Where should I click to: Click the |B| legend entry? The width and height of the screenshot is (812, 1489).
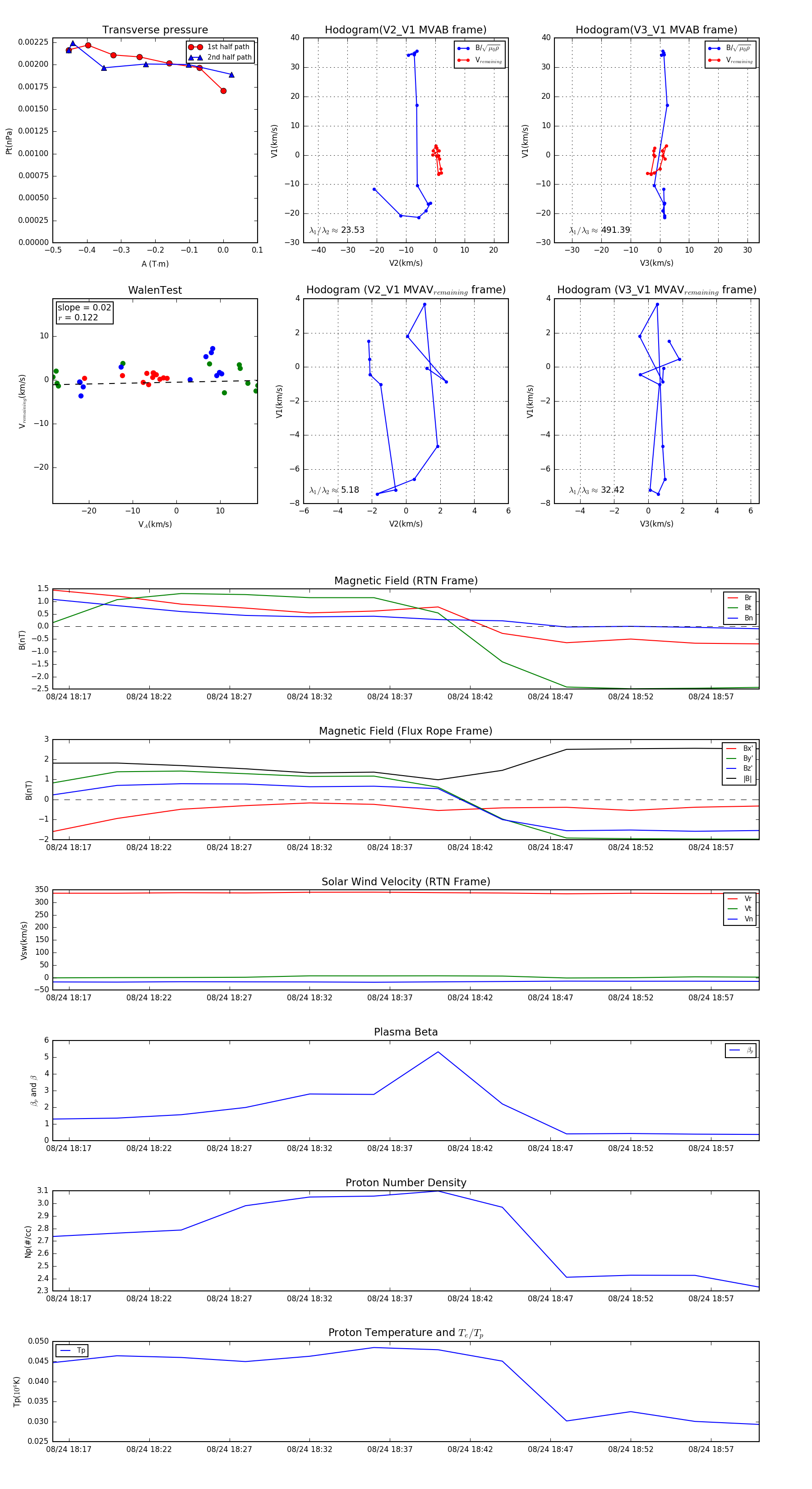click(739, 779)
